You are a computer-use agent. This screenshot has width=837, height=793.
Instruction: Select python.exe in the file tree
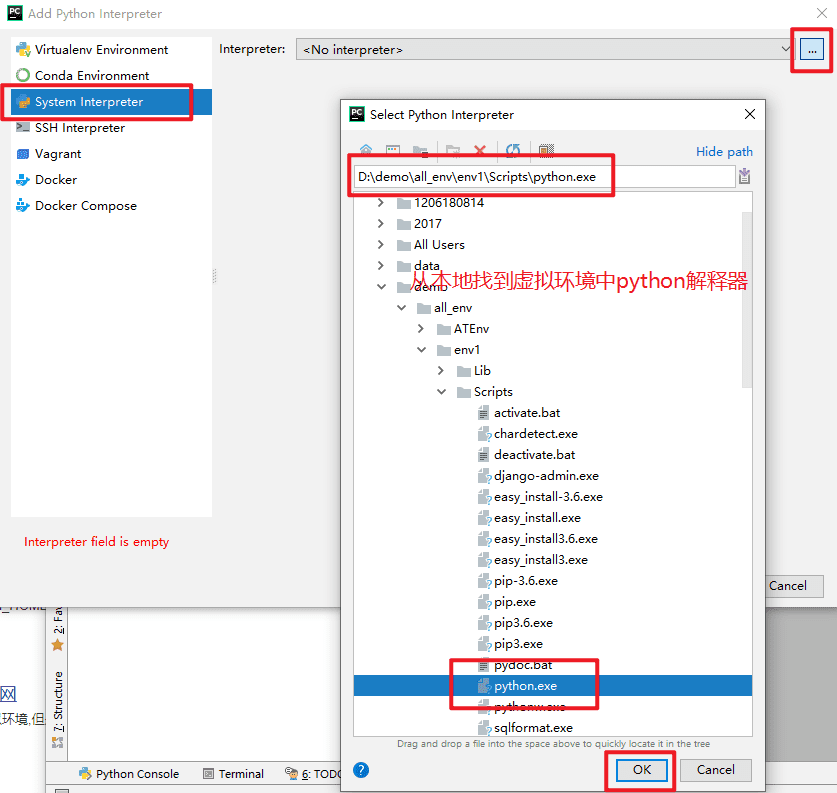pos(552,686)
